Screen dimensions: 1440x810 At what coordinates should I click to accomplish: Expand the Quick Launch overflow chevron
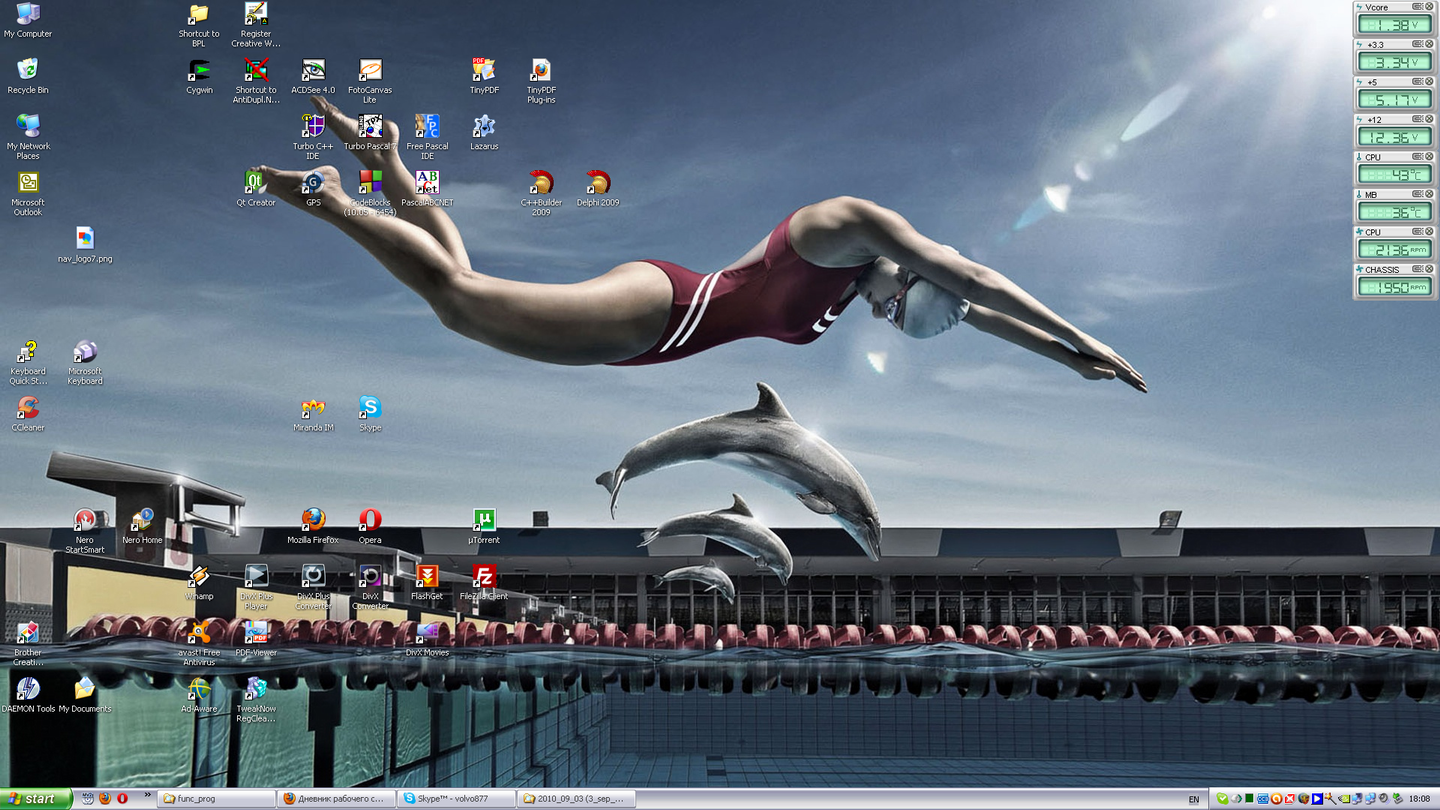148,796
